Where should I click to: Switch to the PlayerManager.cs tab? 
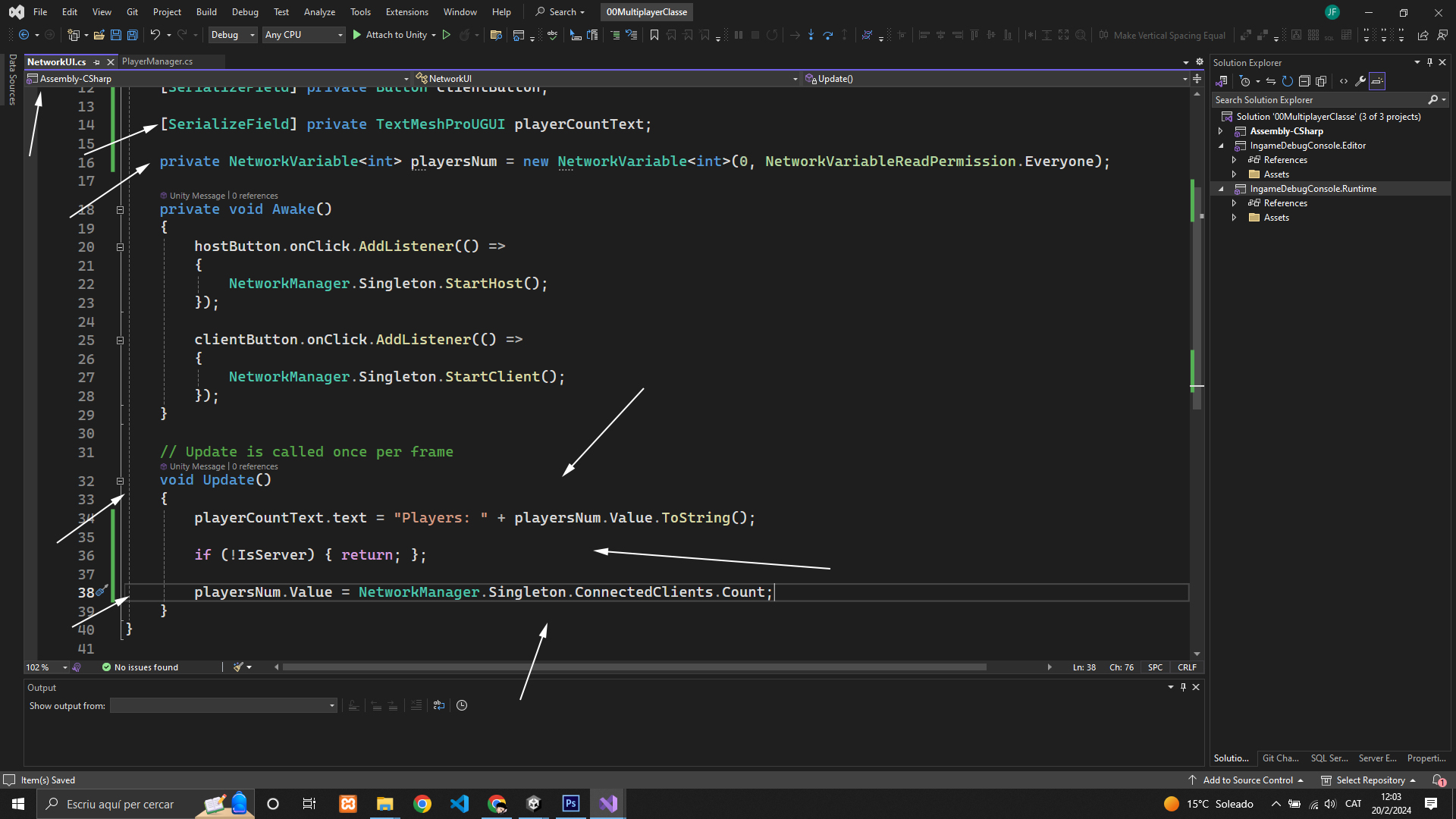(x=158, y=61)
